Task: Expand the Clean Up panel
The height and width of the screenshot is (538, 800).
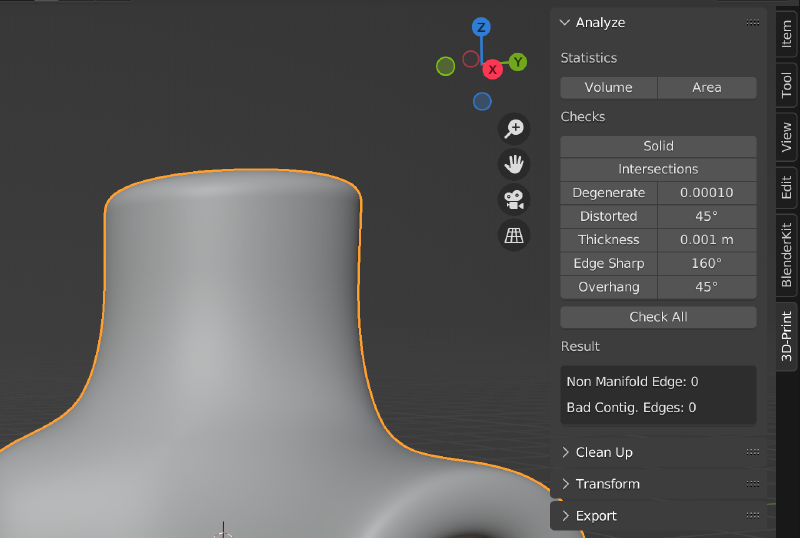Action: pos(565,452)
